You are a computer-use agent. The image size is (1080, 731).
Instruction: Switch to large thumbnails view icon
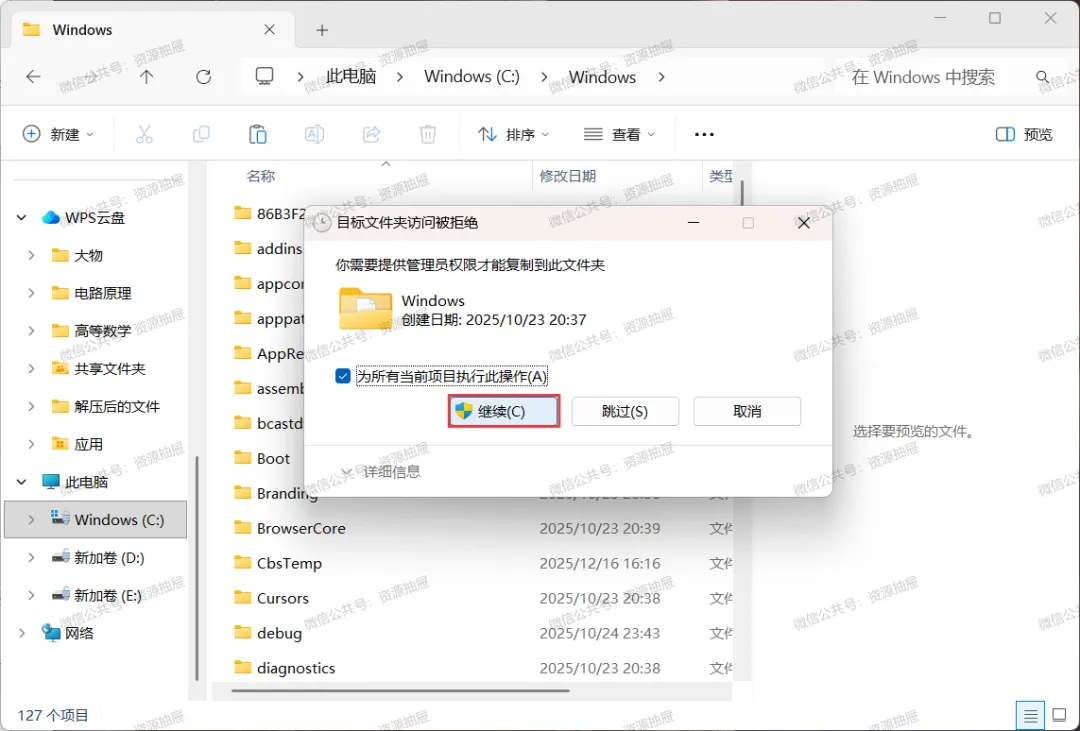(x=1059, y=716)
